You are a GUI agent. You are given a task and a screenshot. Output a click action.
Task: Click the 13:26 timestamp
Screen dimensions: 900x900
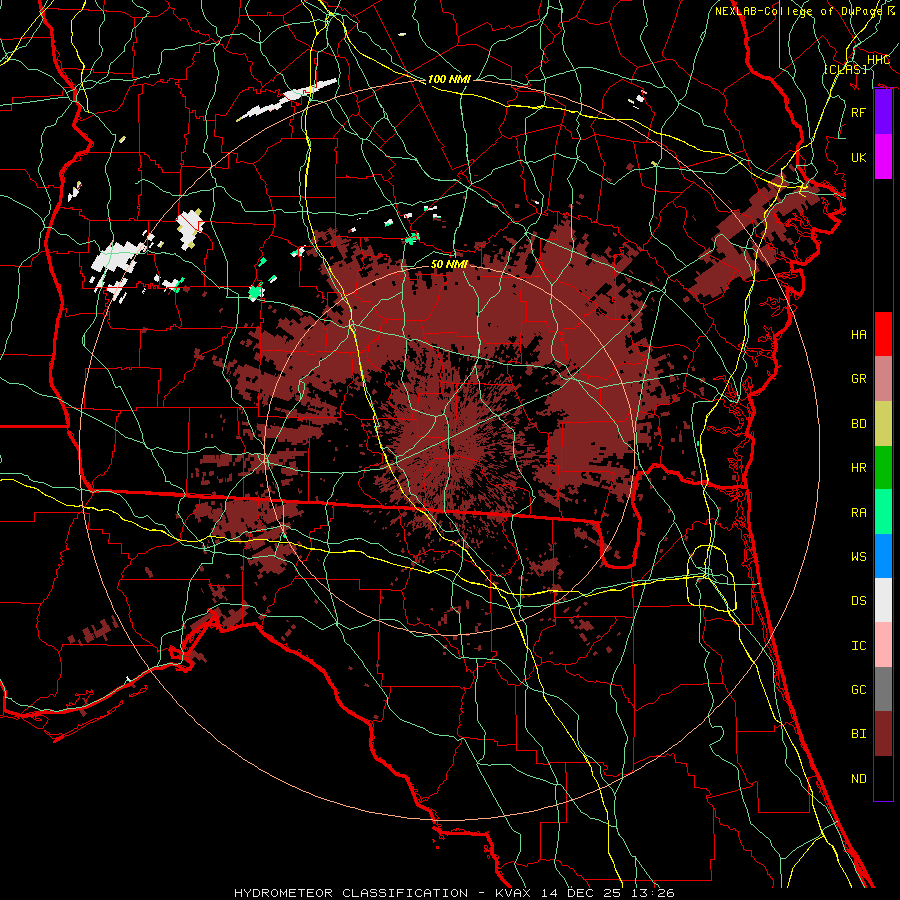click(651, 893)
